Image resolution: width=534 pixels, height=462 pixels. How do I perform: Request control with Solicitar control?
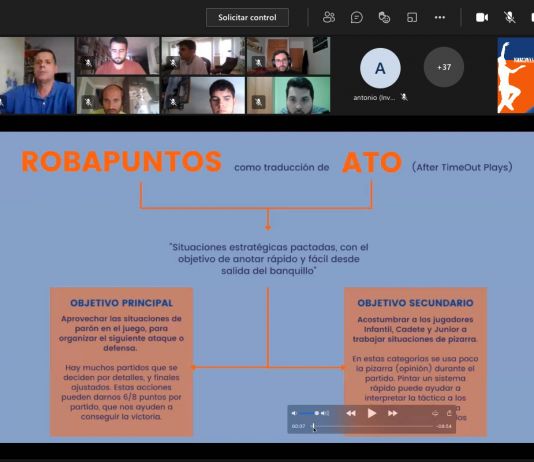click(247, 17)
